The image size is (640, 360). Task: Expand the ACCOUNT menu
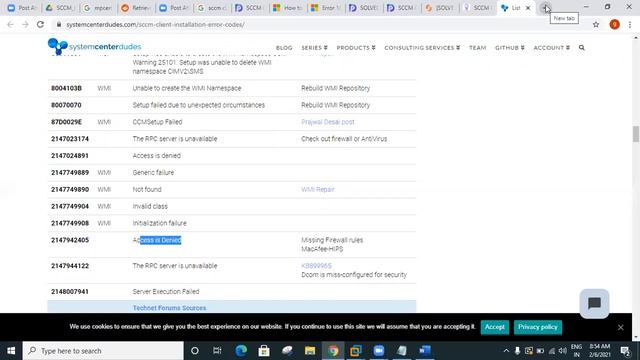(551, 48)
